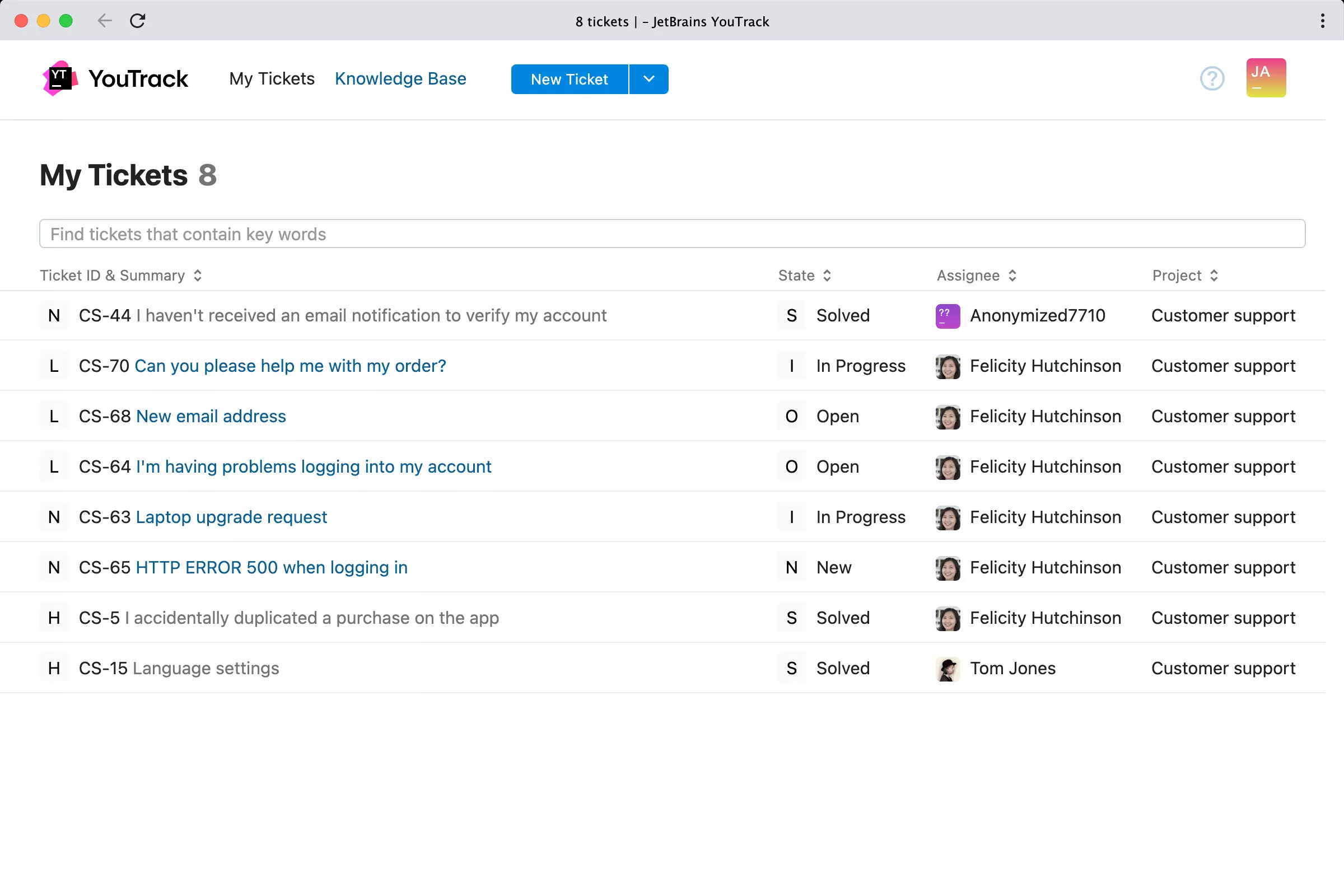The width and height of the screenshot is (1344, 896).
Task: Click the N priority badge on CS-65
Action: pyautogui.click(x=54, y=567)
